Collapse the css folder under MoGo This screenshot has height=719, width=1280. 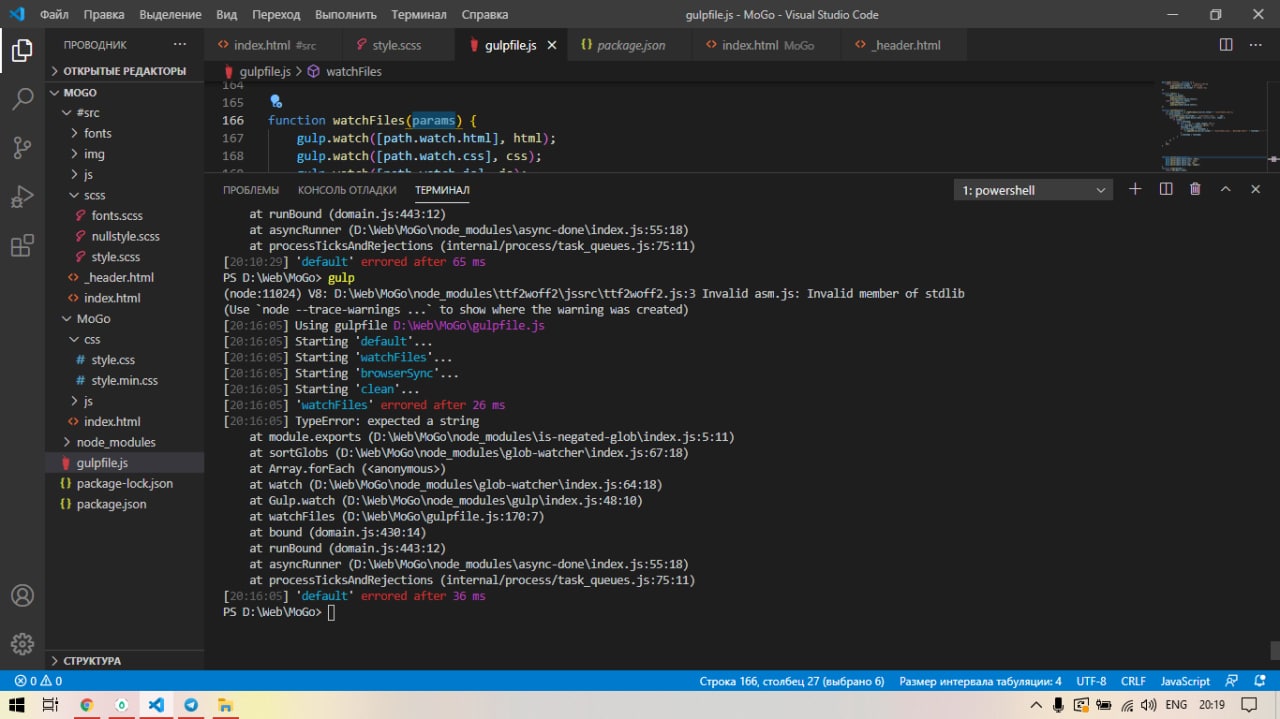click(x=125, y=339)
